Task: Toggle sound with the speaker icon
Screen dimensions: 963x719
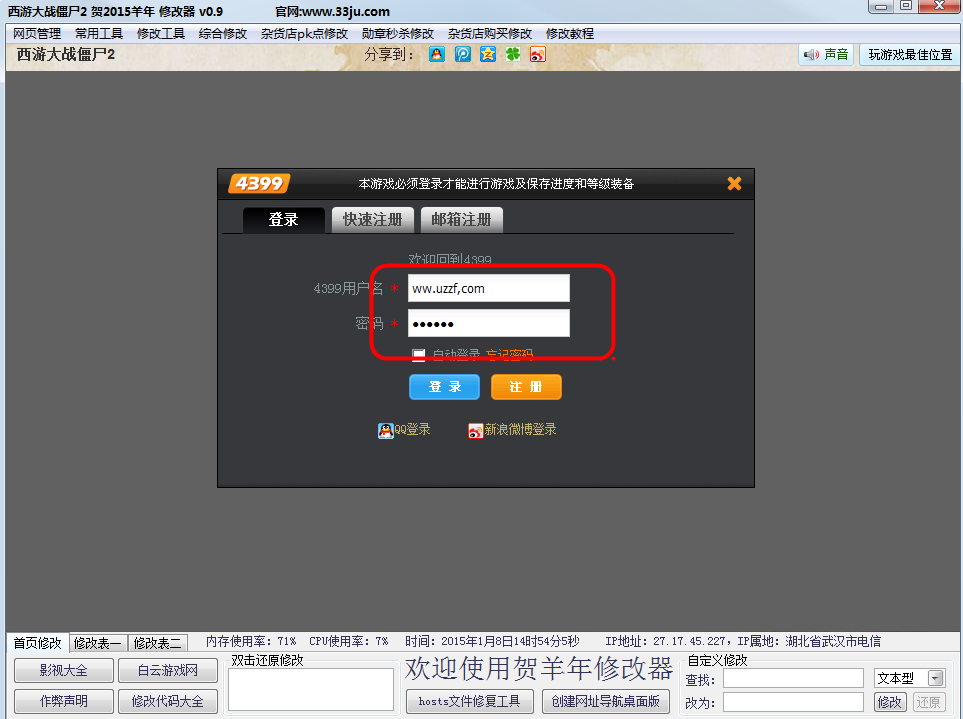Action: coord(811,55)
